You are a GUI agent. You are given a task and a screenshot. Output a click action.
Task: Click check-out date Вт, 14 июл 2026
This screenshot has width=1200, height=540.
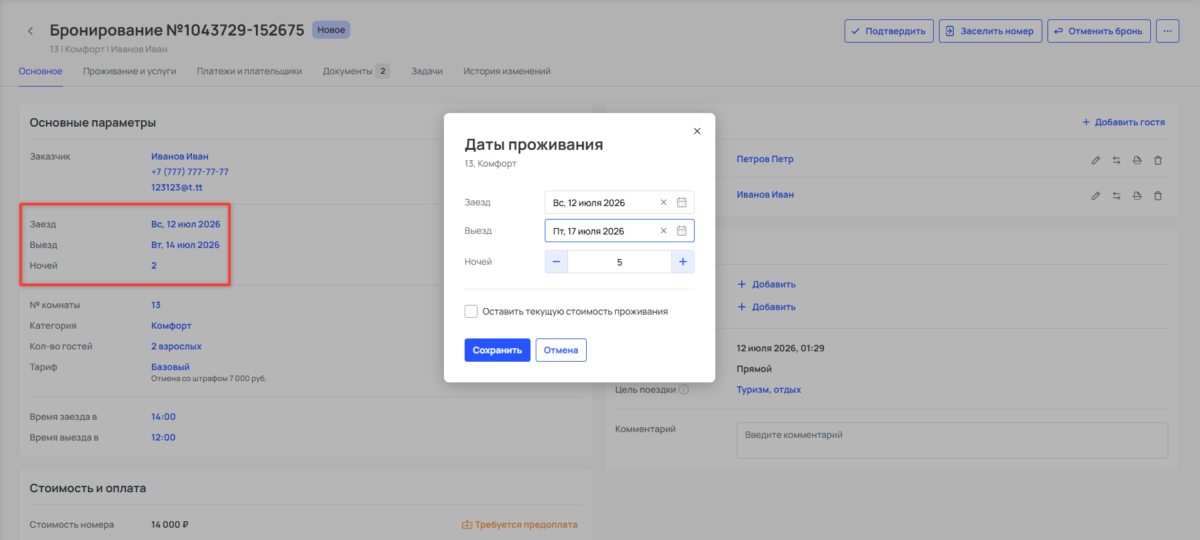tap(185, 245)
